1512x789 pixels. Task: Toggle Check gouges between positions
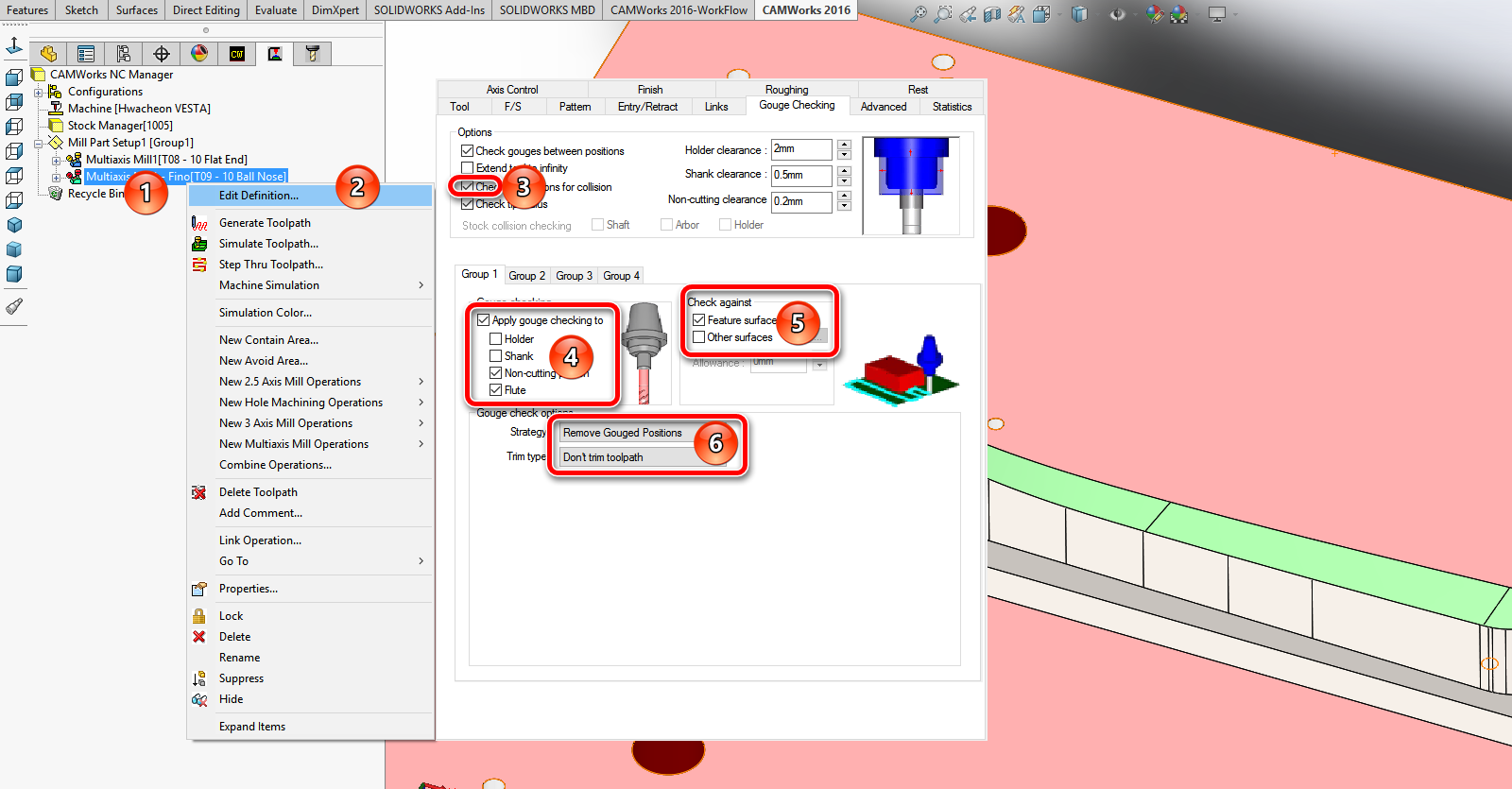(x=467, y=151)
